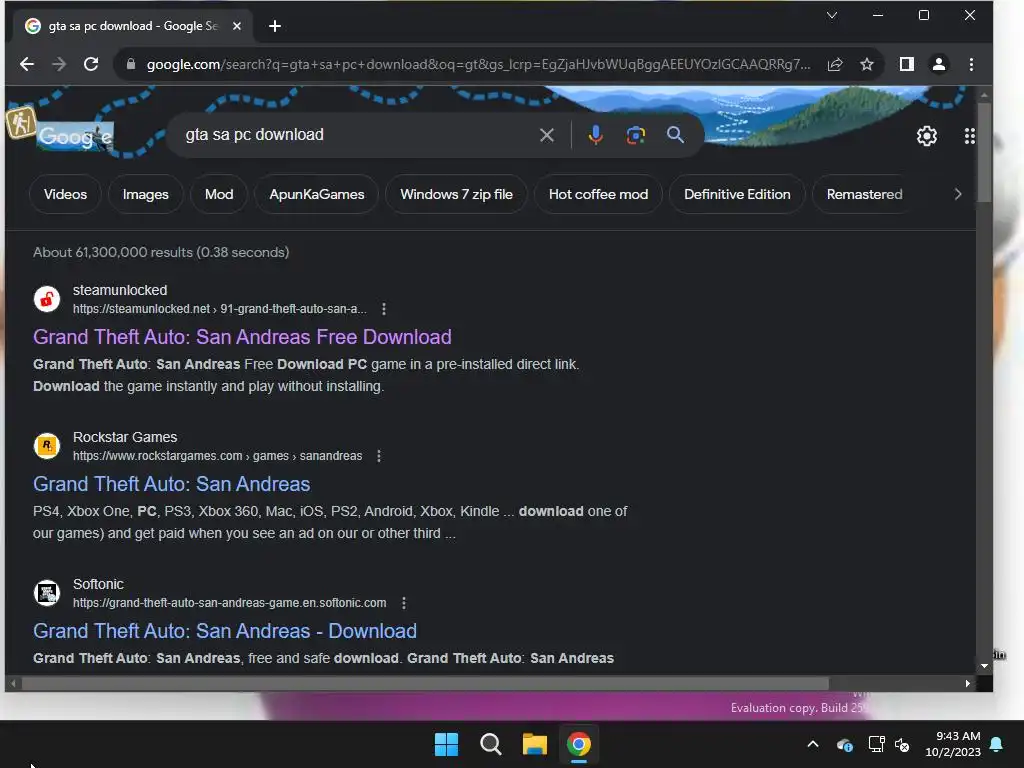Screen dimensions: 1024x768
Task: Open Grand Theft Auto: San Andreas Free Download
Action: (x=242, y=337)
